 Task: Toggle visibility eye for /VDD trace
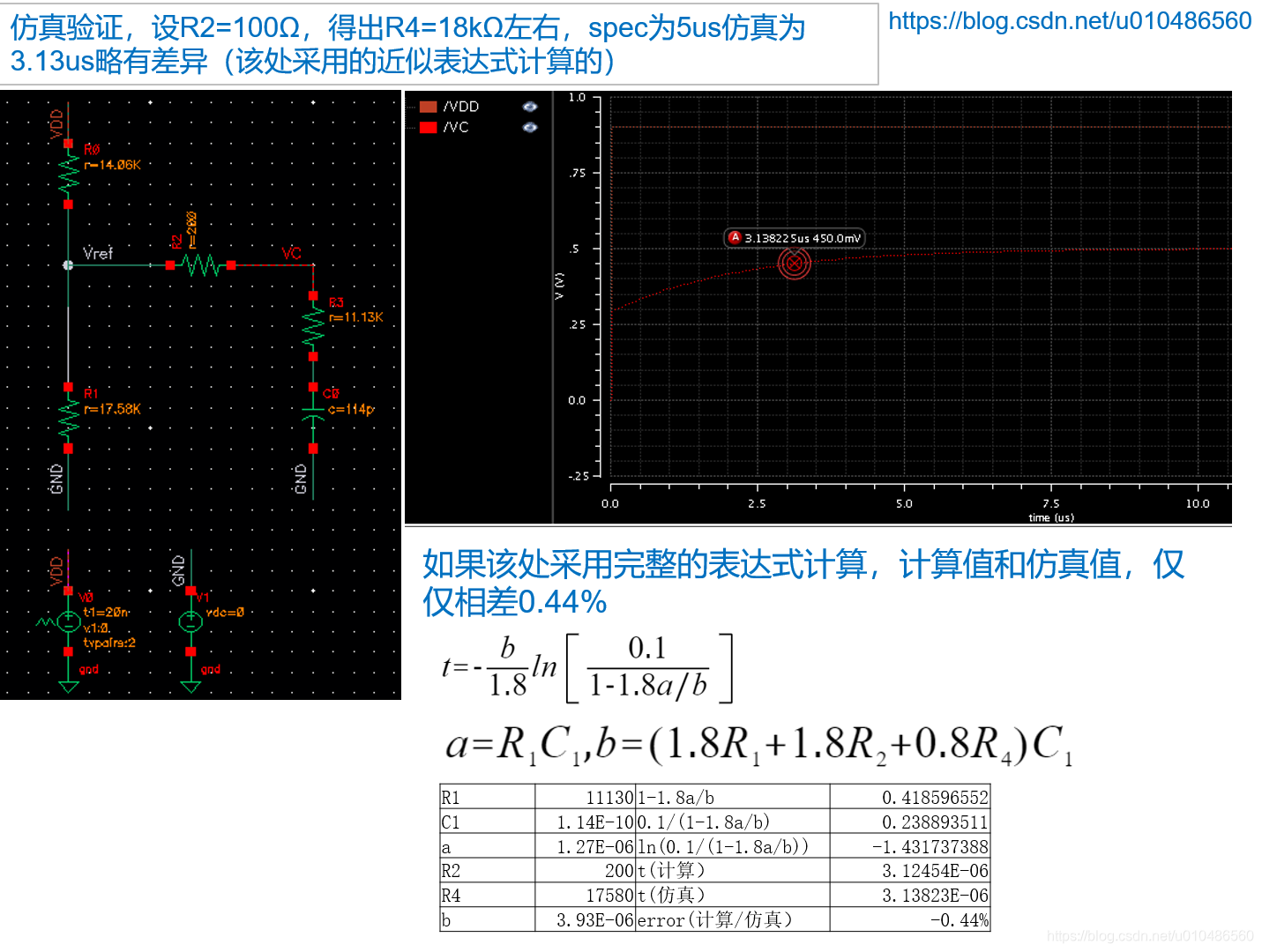point(529,107)
